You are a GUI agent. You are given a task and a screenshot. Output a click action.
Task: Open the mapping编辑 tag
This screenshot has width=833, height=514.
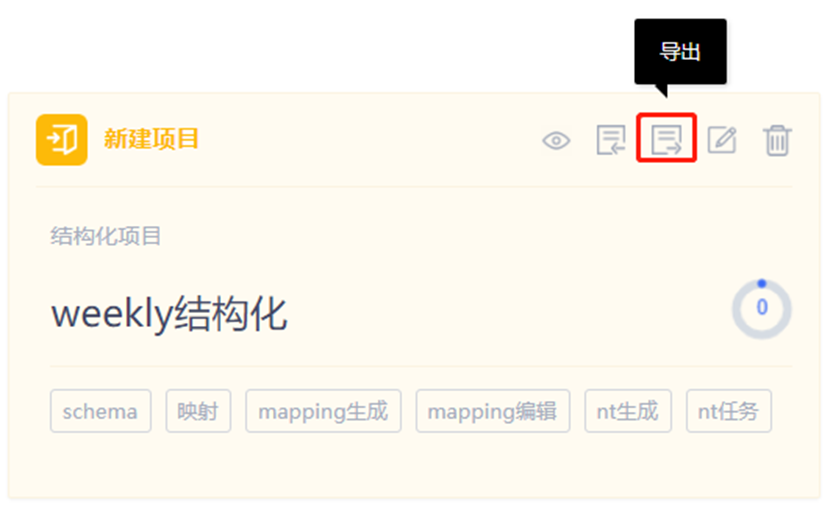[x=492, y=411]
